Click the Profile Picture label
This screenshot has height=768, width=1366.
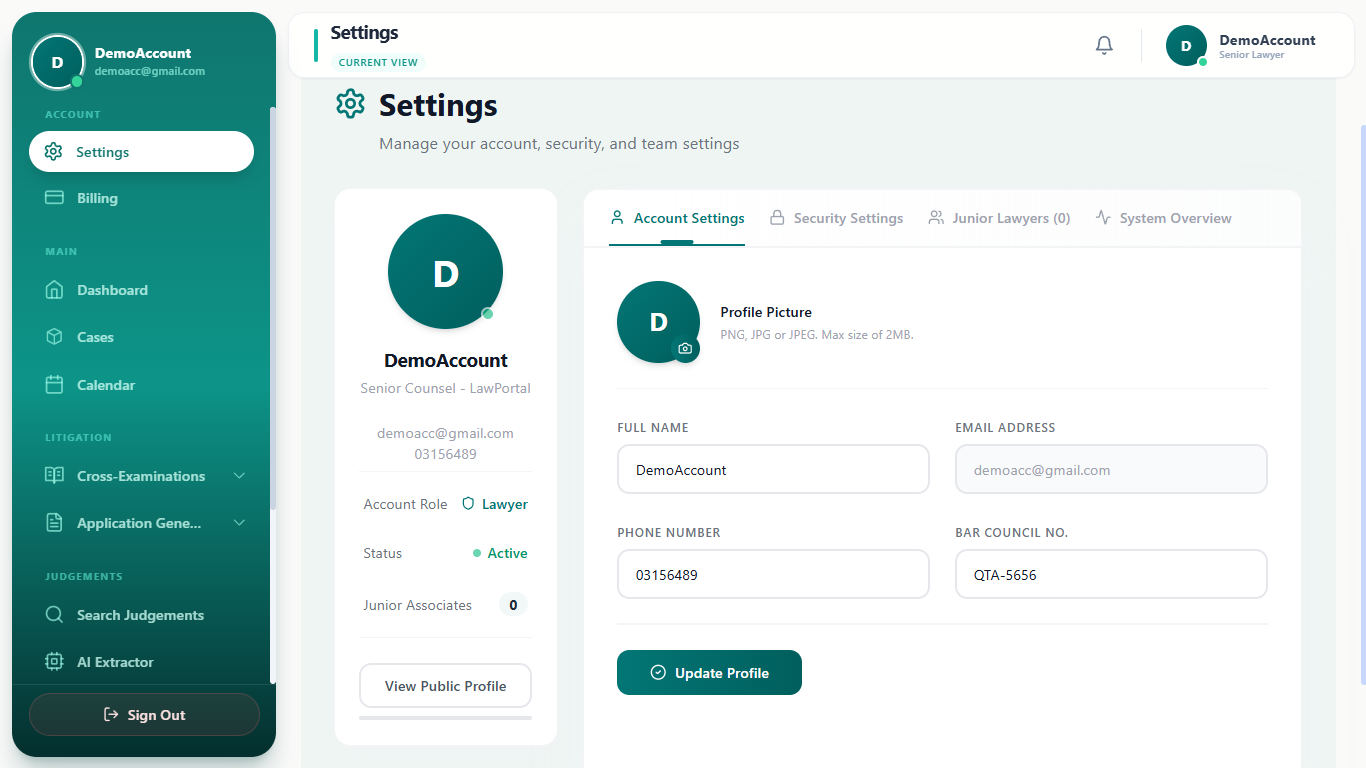pyautogui.click(x=766, y=312)
